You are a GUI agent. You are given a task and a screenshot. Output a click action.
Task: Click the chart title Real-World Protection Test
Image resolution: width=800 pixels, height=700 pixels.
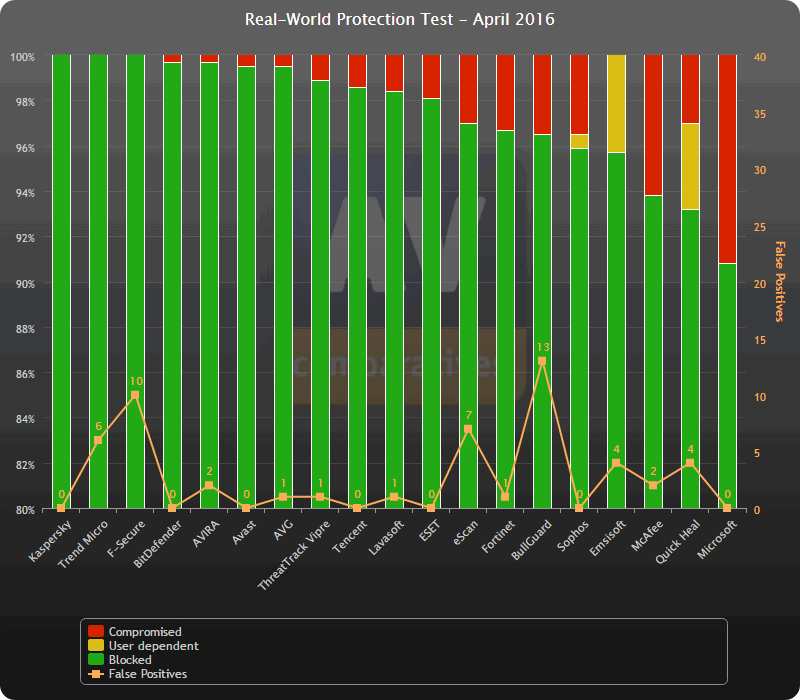tap(398, 19)
